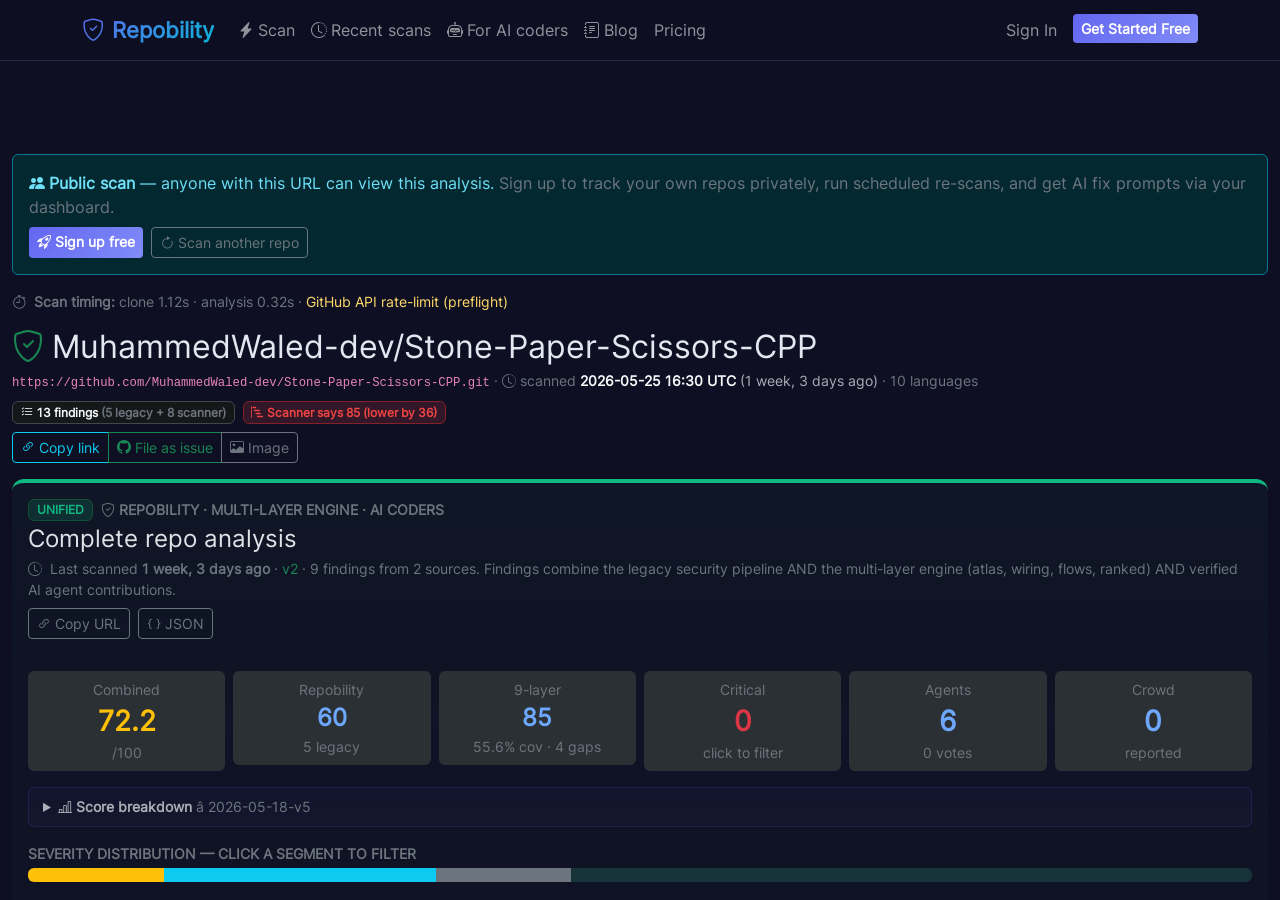Open the Pricing page
1280x900 pixels.
click(680, 30)
